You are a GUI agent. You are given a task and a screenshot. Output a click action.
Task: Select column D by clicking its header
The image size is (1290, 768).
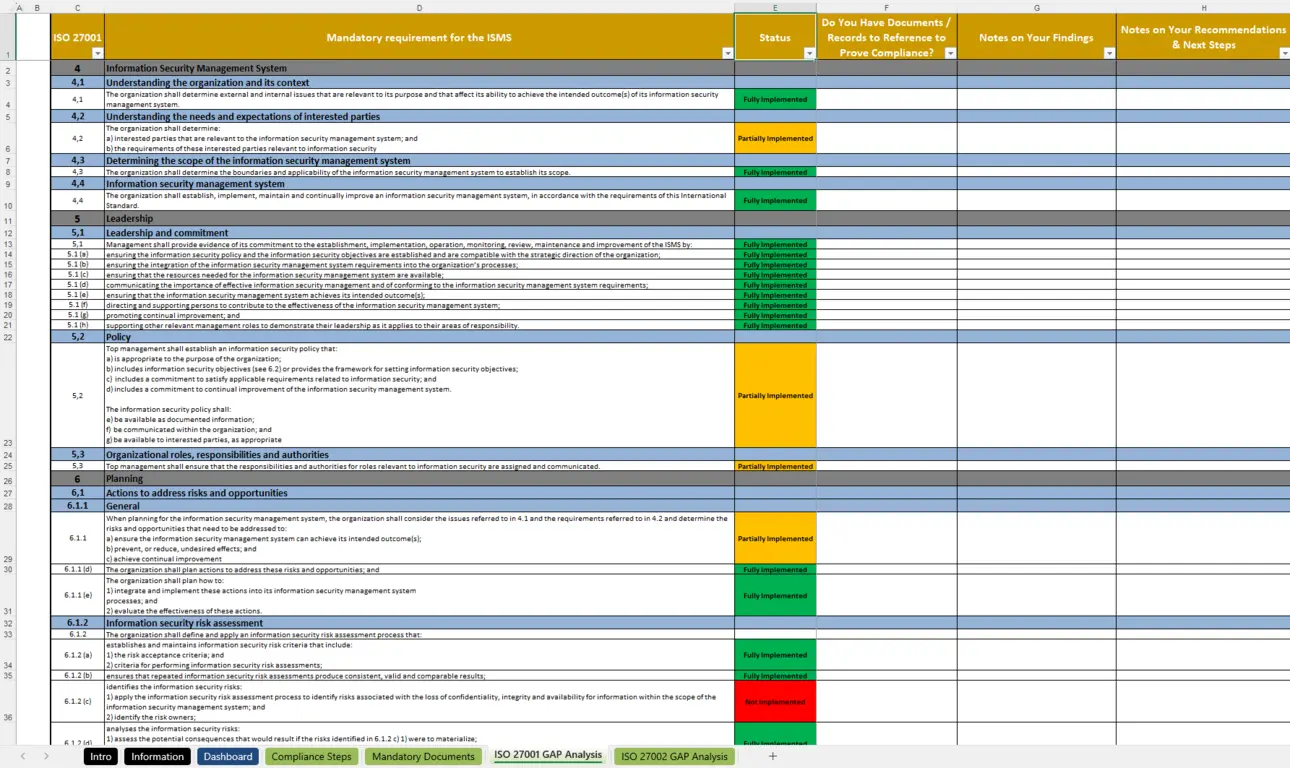tap(419, 7)
